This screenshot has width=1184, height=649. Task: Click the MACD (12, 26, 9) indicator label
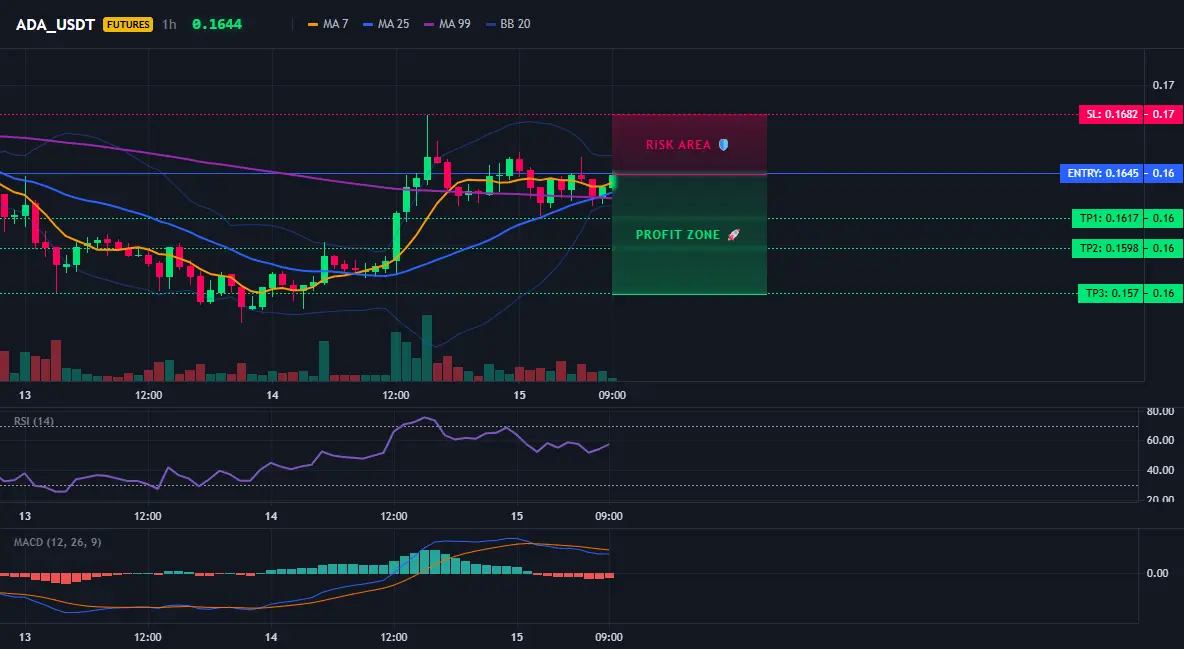point(57,542)
